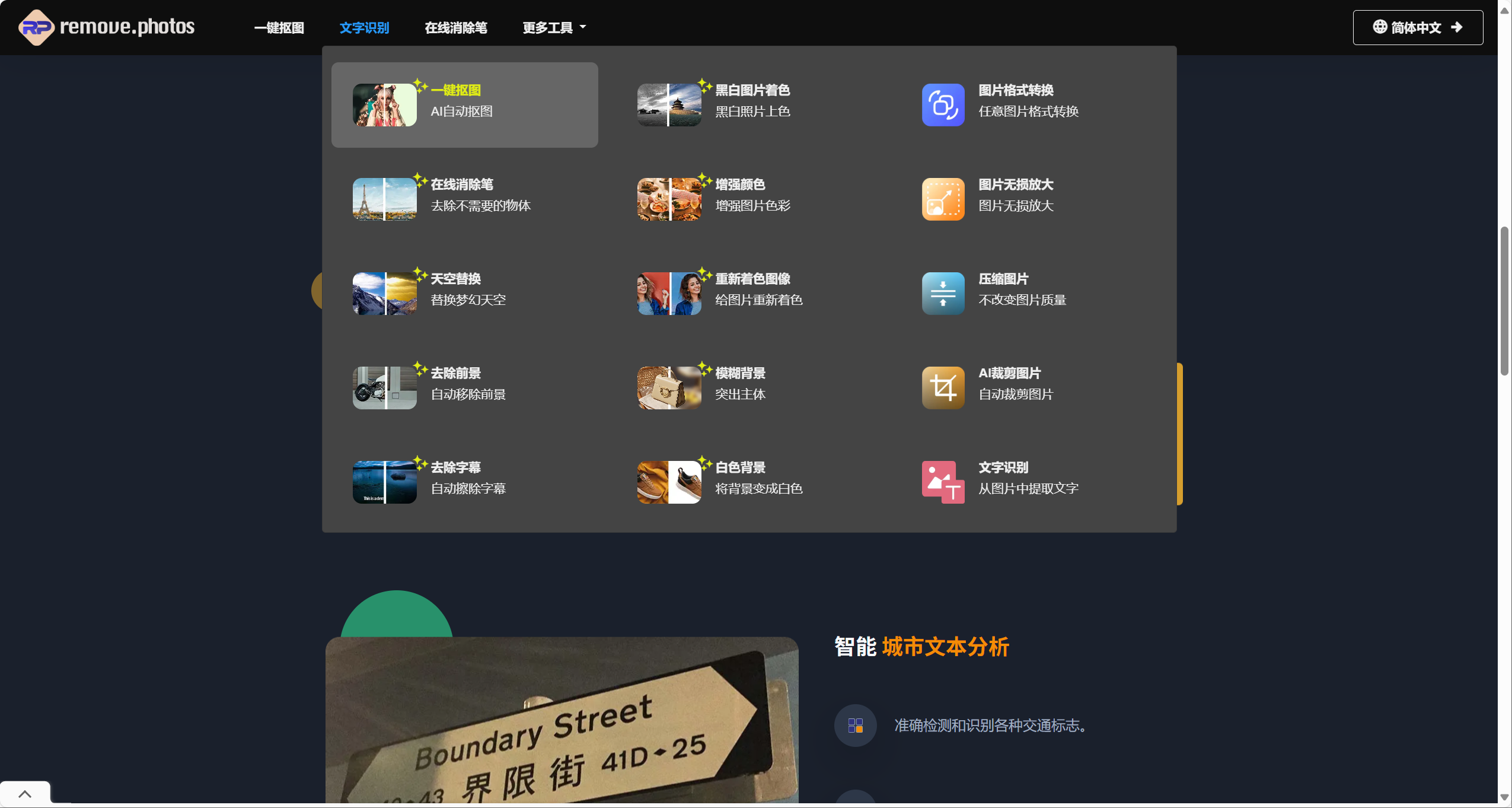Image resolution: width=1512 pixels, height=808 pixels.
Task: Click the 黑白照片上色 description text
Action: point(752,112)
